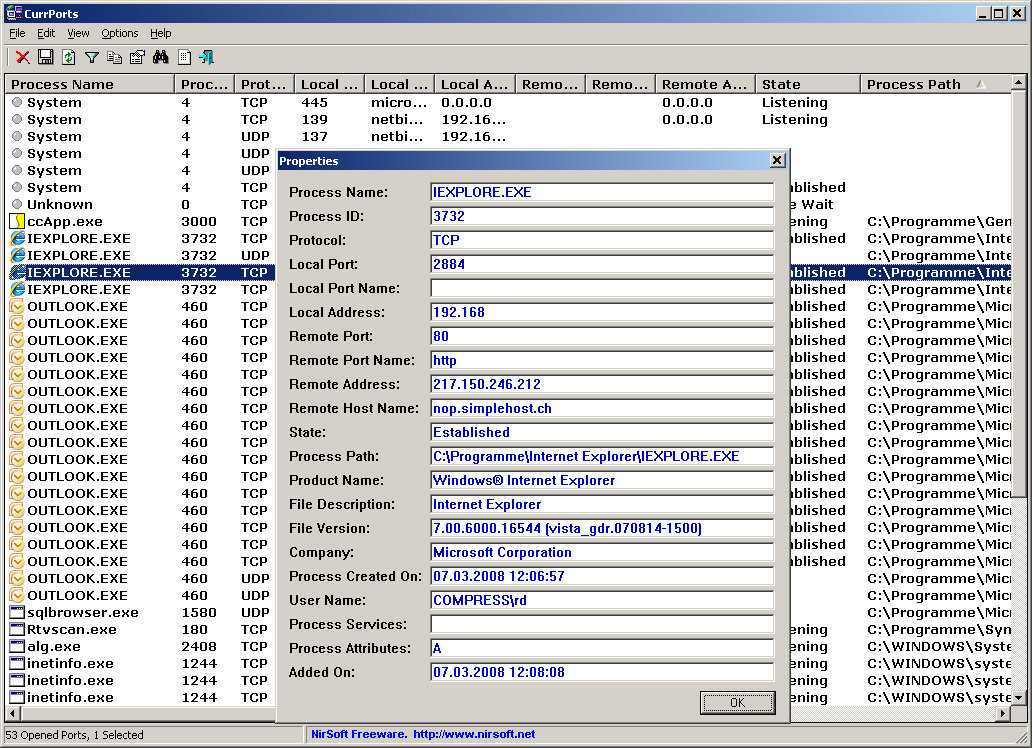Screen dimensions: 1032x748
Task: Click the horizontal scrollbar left arrow
Action: coord(12,713)
